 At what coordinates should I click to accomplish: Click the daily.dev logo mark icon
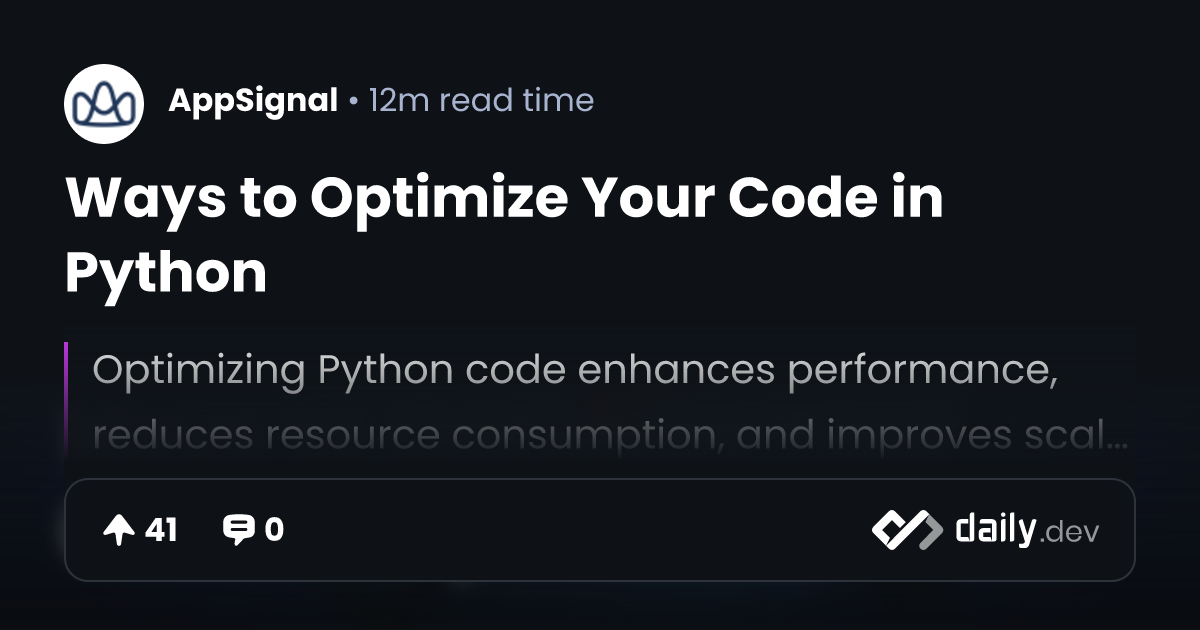tap(906, 530)
